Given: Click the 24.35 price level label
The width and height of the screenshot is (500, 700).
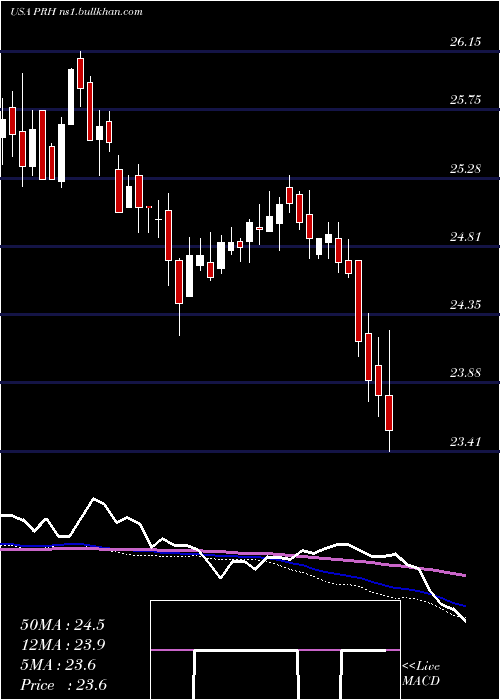Looking at the screenshot, I should [x=465, y=305].
